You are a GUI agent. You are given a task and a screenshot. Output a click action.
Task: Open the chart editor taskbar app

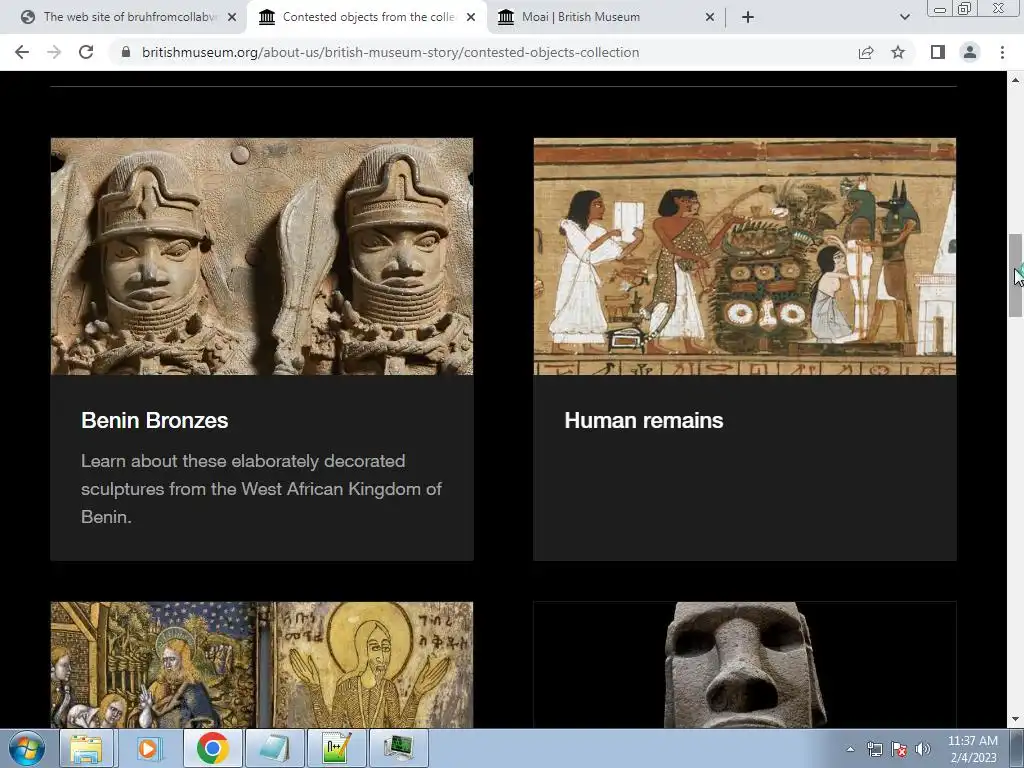click(337, 748)
